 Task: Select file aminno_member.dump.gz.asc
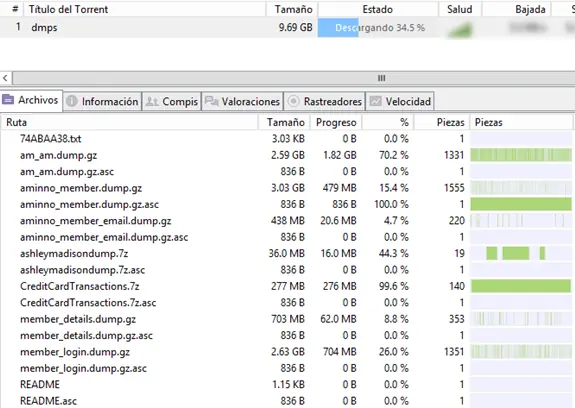point(89,205)
